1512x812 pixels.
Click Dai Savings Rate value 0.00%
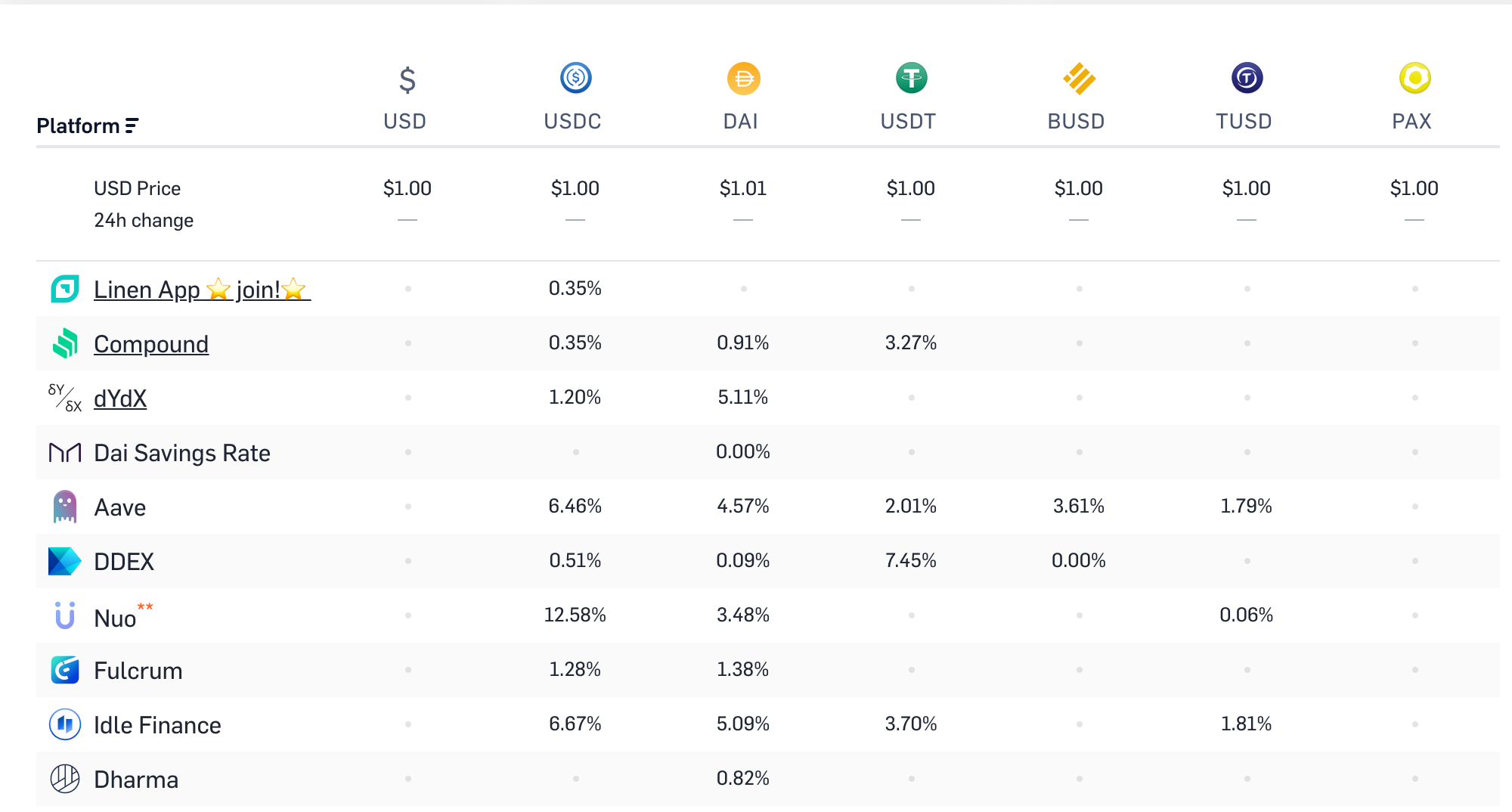point(743,451)
